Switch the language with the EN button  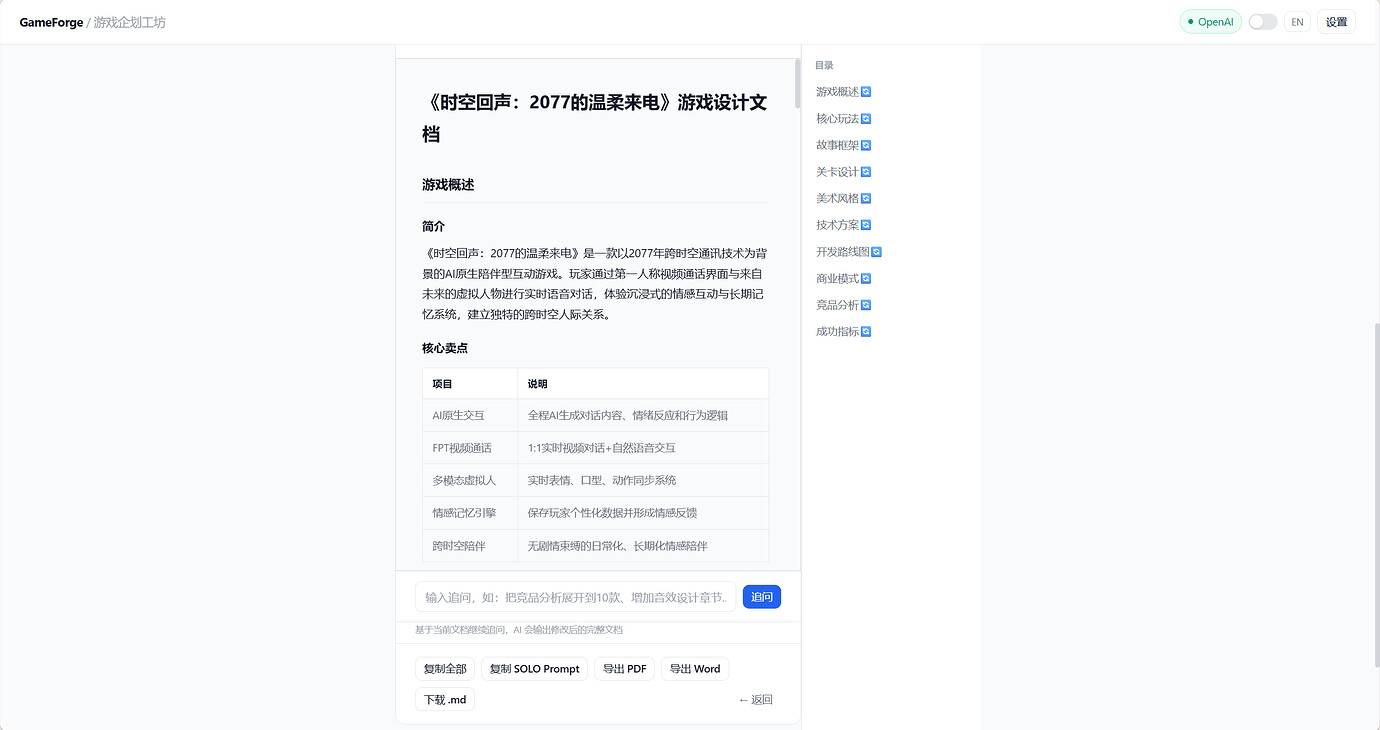pos(1297,22)
